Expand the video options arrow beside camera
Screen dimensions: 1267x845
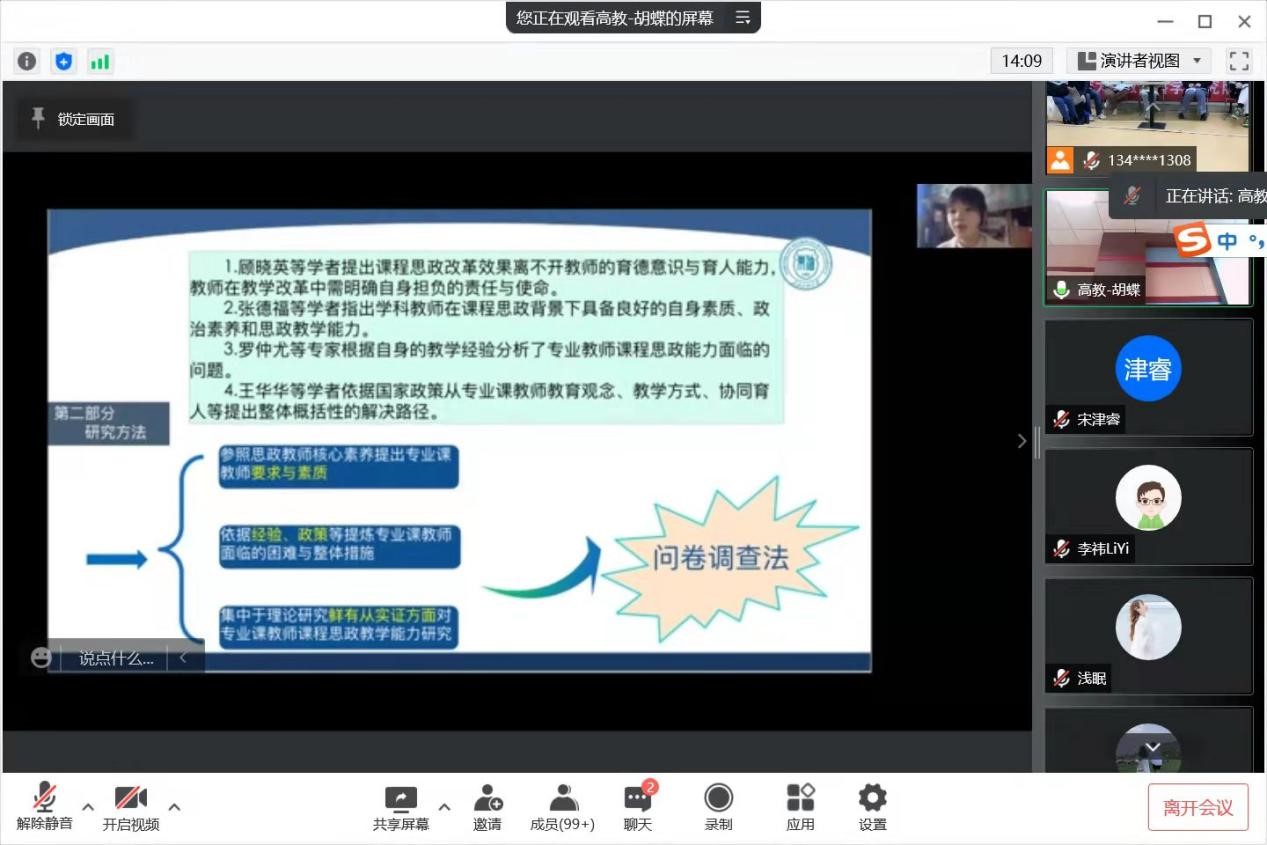(x=174, y=807)
